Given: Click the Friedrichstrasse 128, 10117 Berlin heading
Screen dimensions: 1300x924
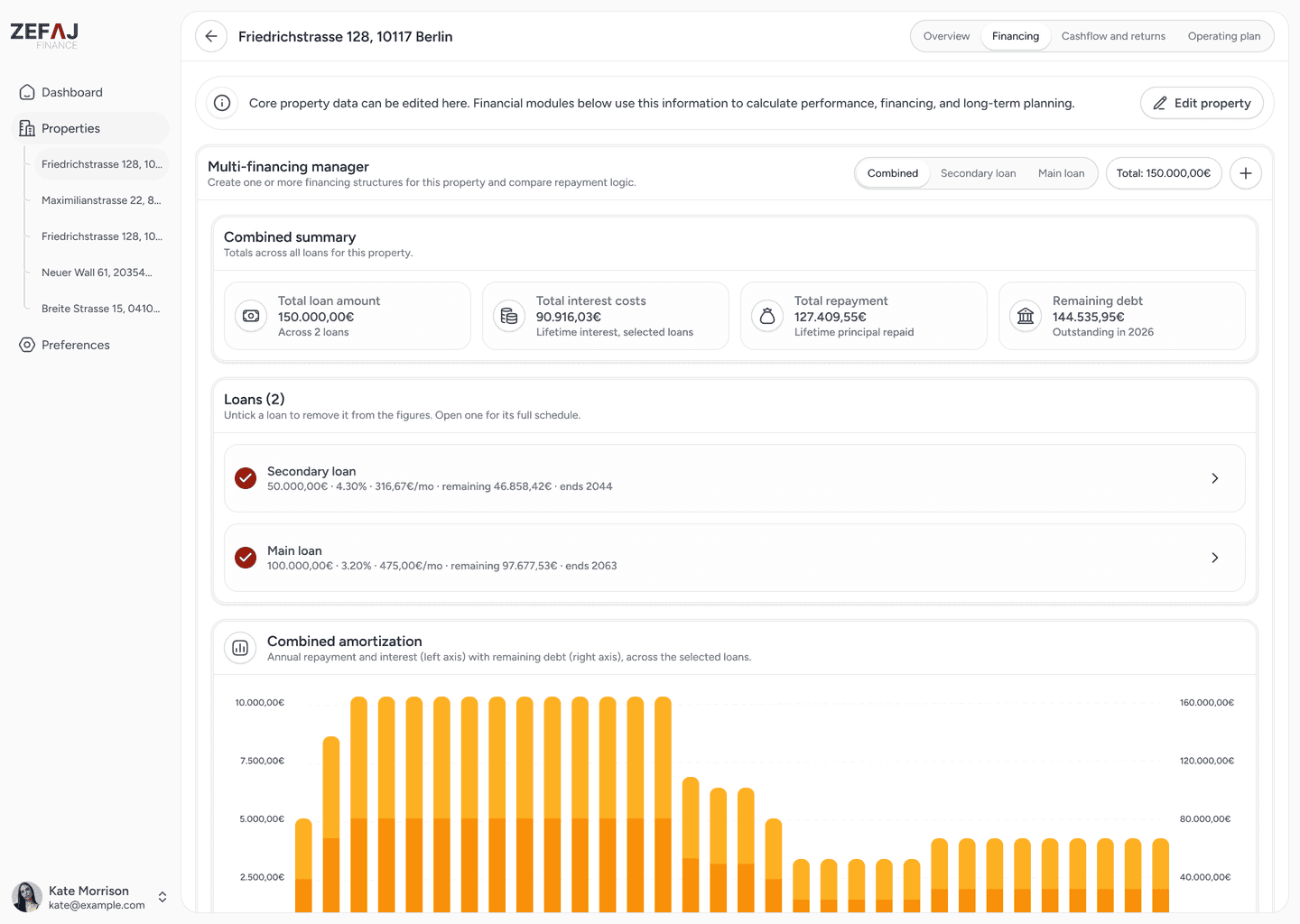Looking at the screenshot, I should pyautogui.click(x=346, y=36).
